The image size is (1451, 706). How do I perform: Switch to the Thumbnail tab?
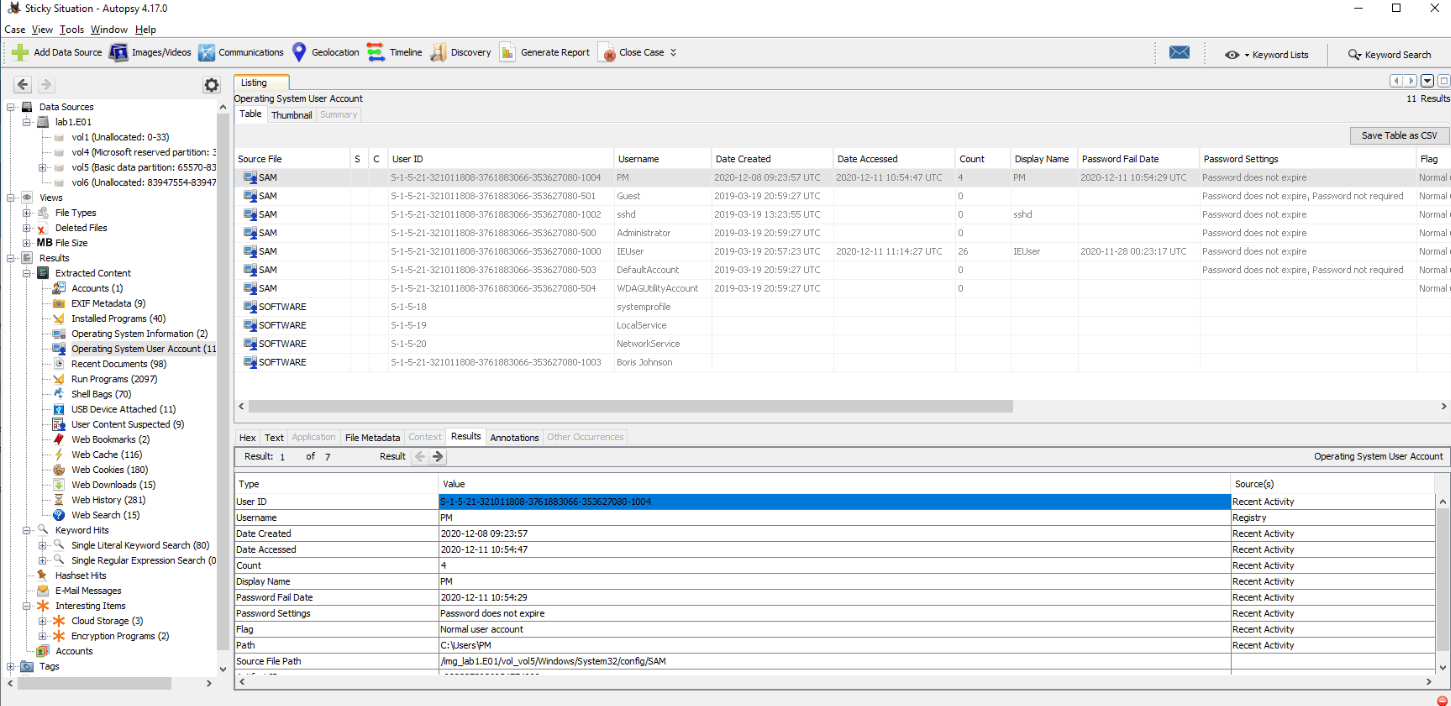point(292,115)
